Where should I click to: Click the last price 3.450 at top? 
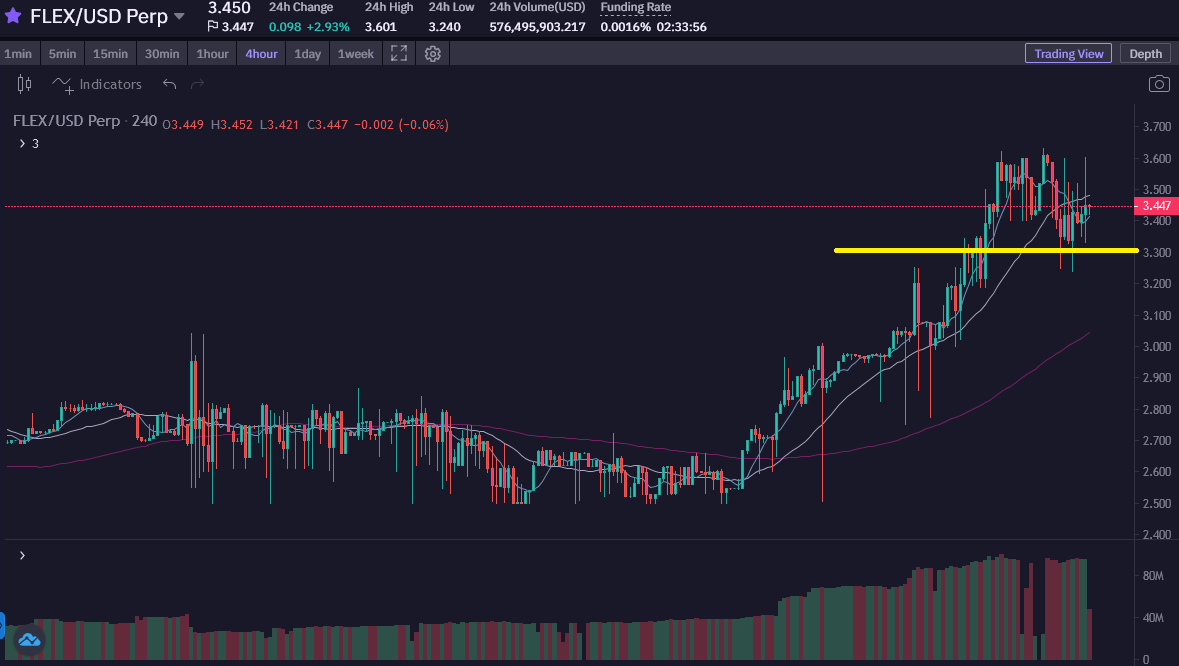pyautogui.click(x=229, y=8)
